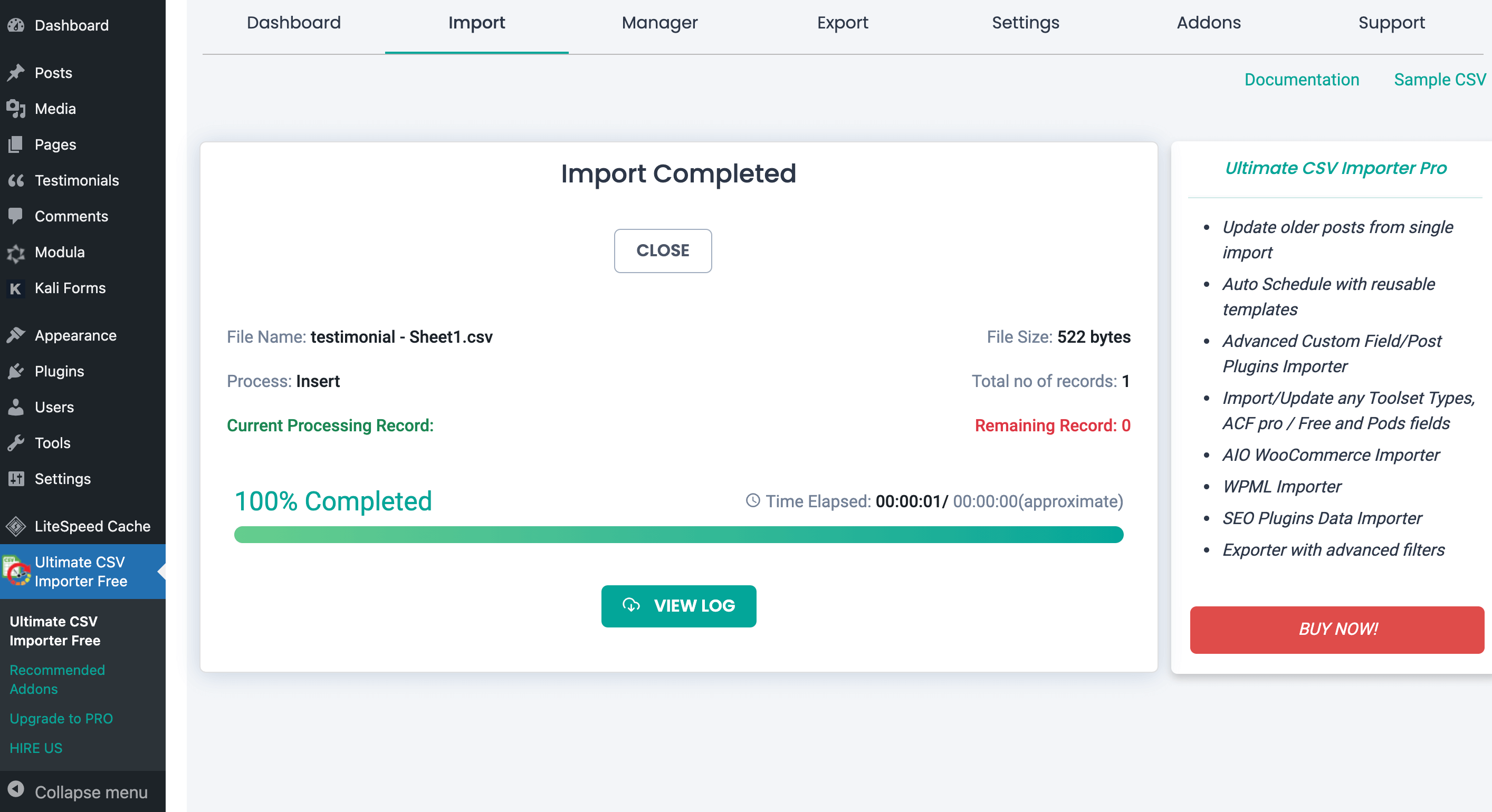The image size is (1492, 812).
Task: Open the importer Settings tab
Action: (1026, 23)
